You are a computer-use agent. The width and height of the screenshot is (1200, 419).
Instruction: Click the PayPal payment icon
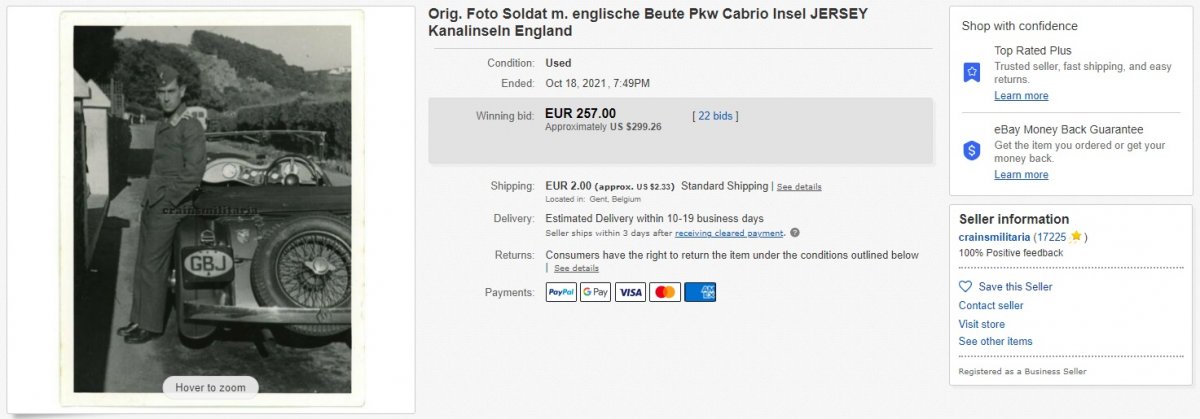click(x=561, y=292)
